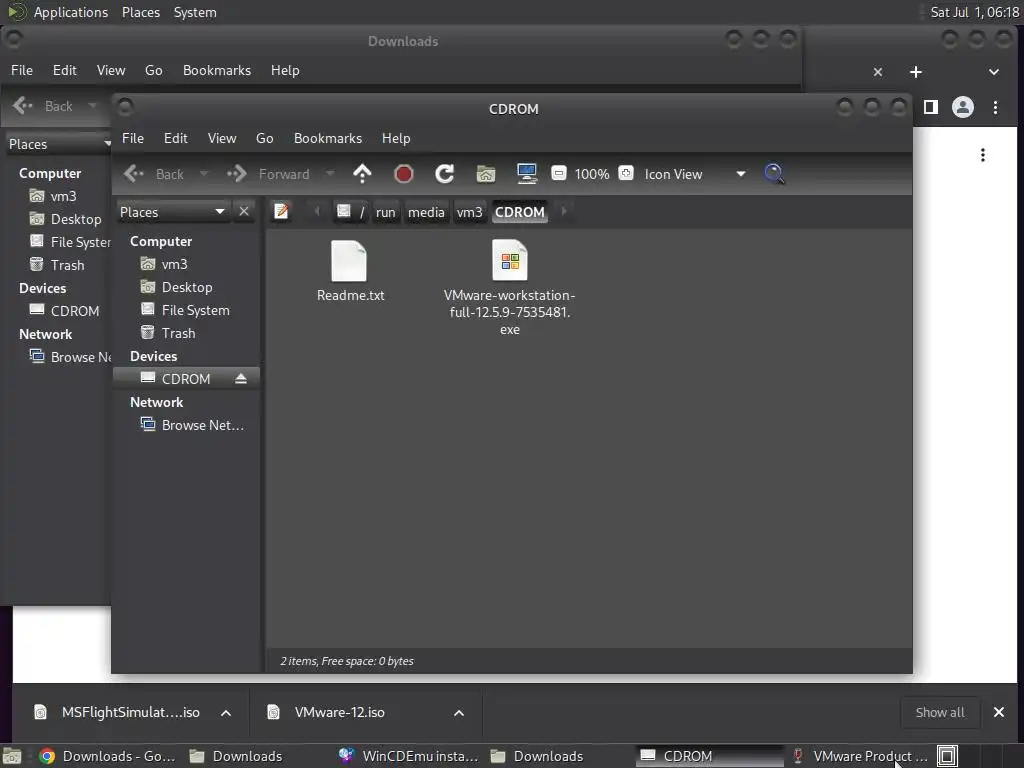Click the red Stop loading icon

click(404, 174)
